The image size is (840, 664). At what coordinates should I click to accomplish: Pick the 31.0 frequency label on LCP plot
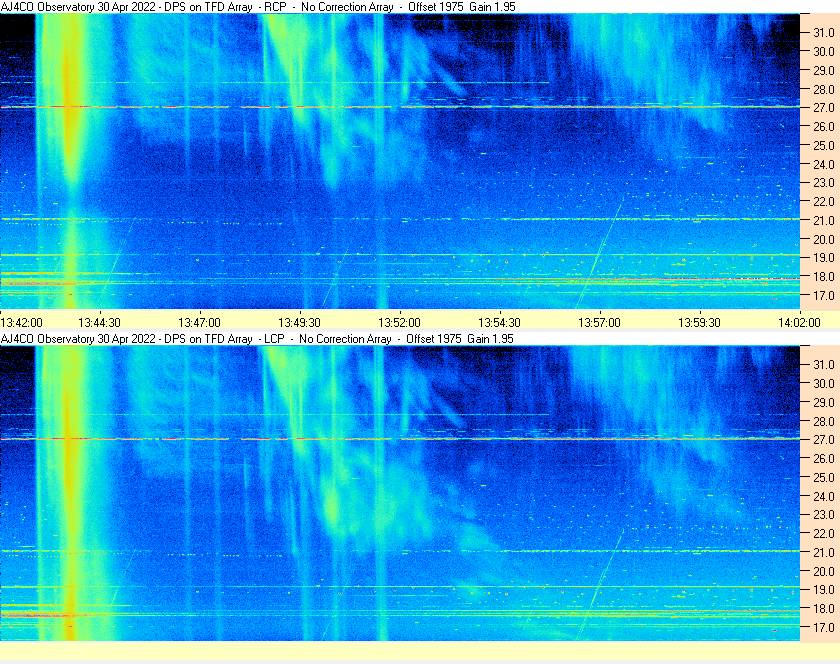click(824, 364)
